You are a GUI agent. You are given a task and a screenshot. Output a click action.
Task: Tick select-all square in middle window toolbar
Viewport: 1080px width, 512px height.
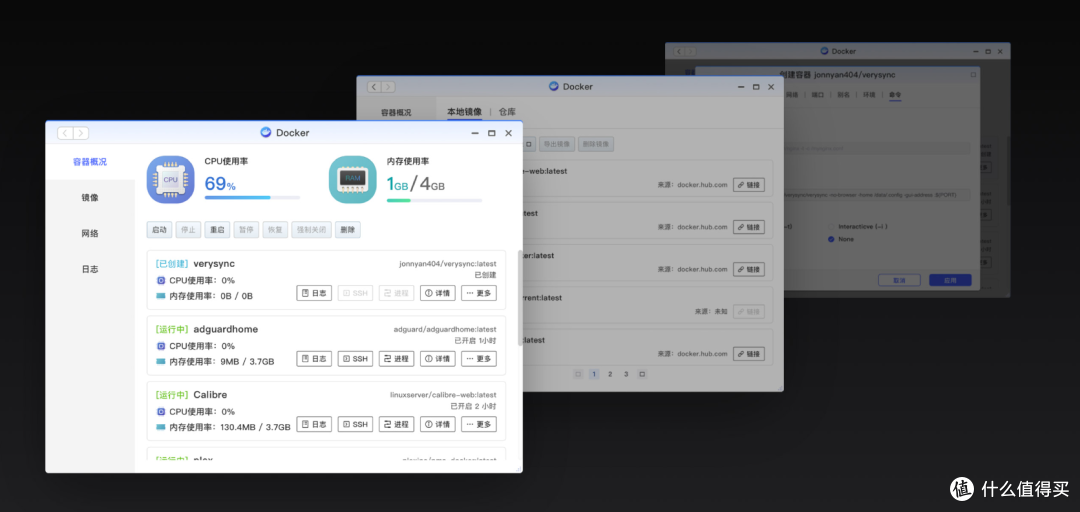tap(528, 145)
